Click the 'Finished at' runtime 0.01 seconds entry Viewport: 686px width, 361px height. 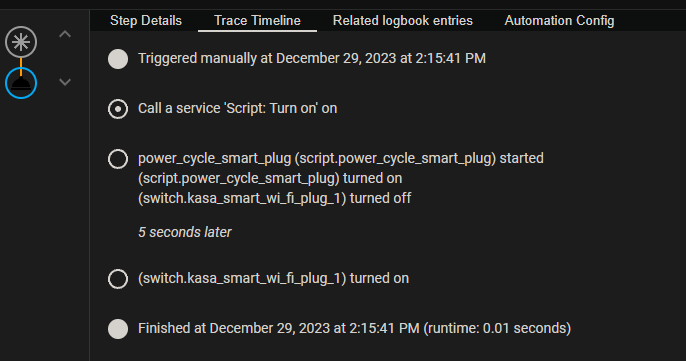354,328
